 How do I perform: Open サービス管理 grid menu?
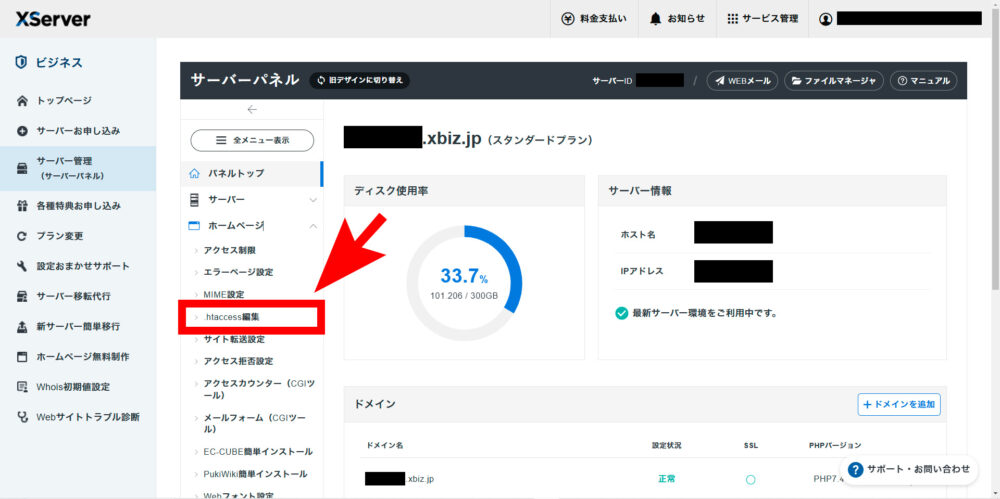point(762,19)
